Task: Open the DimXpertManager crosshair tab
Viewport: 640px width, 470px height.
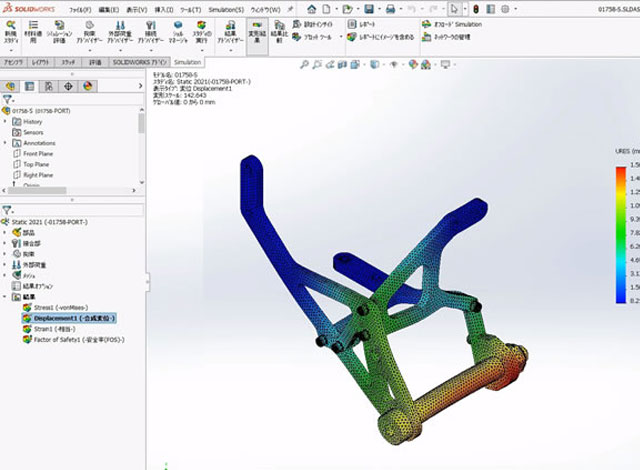Action: 68,86
